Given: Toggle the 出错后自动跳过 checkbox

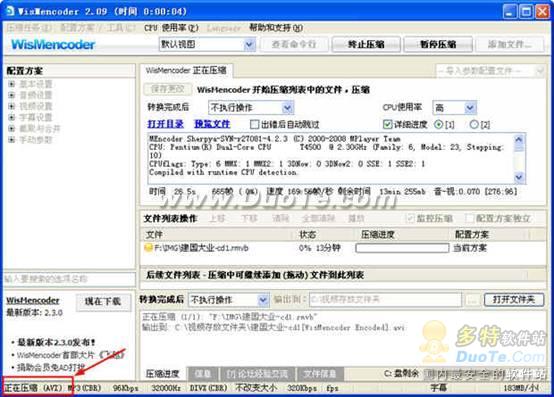Looking at the screenshot, I should pos(254,124).
